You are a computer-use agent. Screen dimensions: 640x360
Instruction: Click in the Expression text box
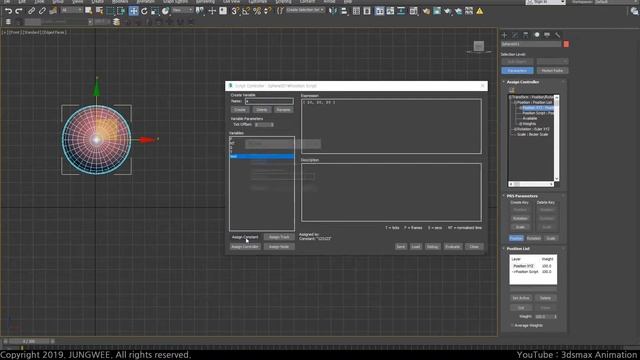click(x=391, y=127)
